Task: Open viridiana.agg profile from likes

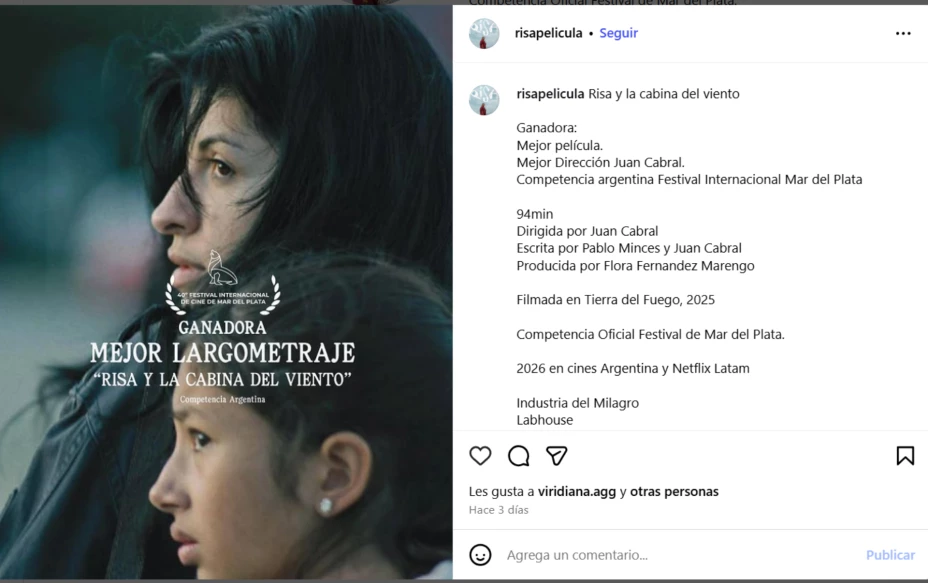Action: tap(577, 491)
